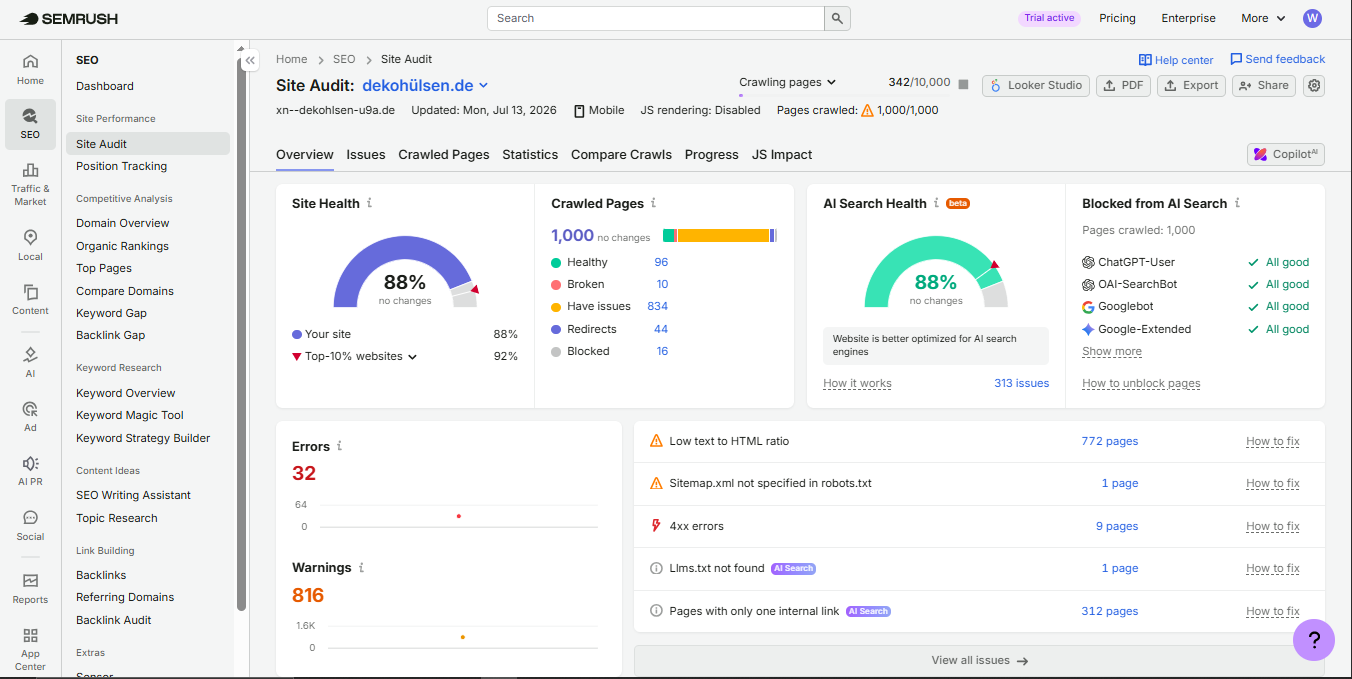
Task: Click View all issues button
Action: click(x=980, y=660)
